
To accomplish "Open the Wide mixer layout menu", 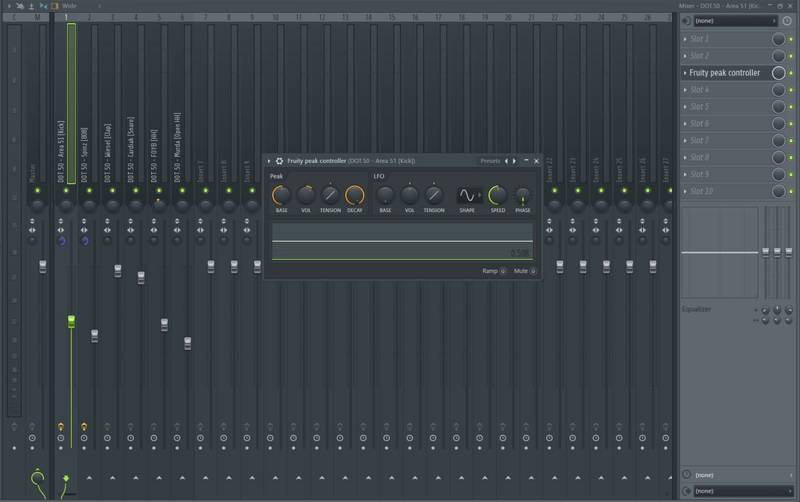I will (x=67, y=6).
